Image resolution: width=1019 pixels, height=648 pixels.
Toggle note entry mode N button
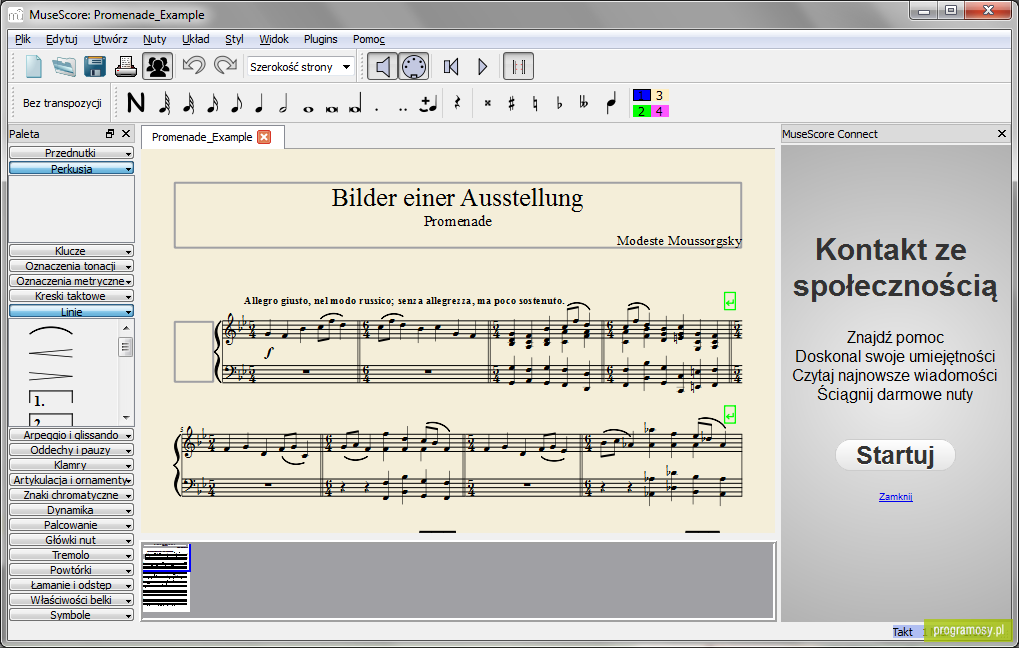pyautogui.click(x=136, y=103)
